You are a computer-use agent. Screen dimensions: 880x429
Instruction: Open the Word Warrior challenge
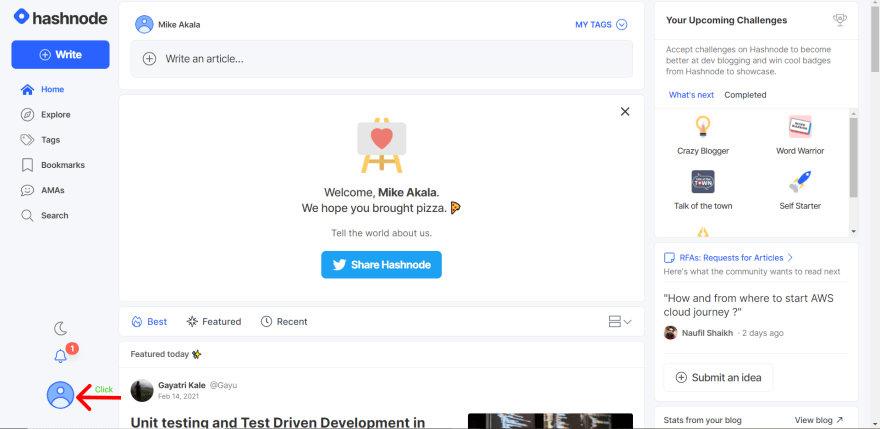coord(800,135)
